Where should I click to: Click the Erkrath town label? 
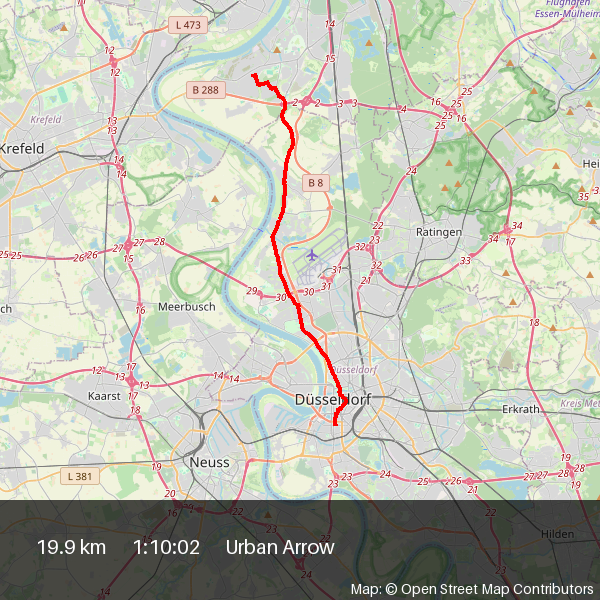click(x=521, y=409)
